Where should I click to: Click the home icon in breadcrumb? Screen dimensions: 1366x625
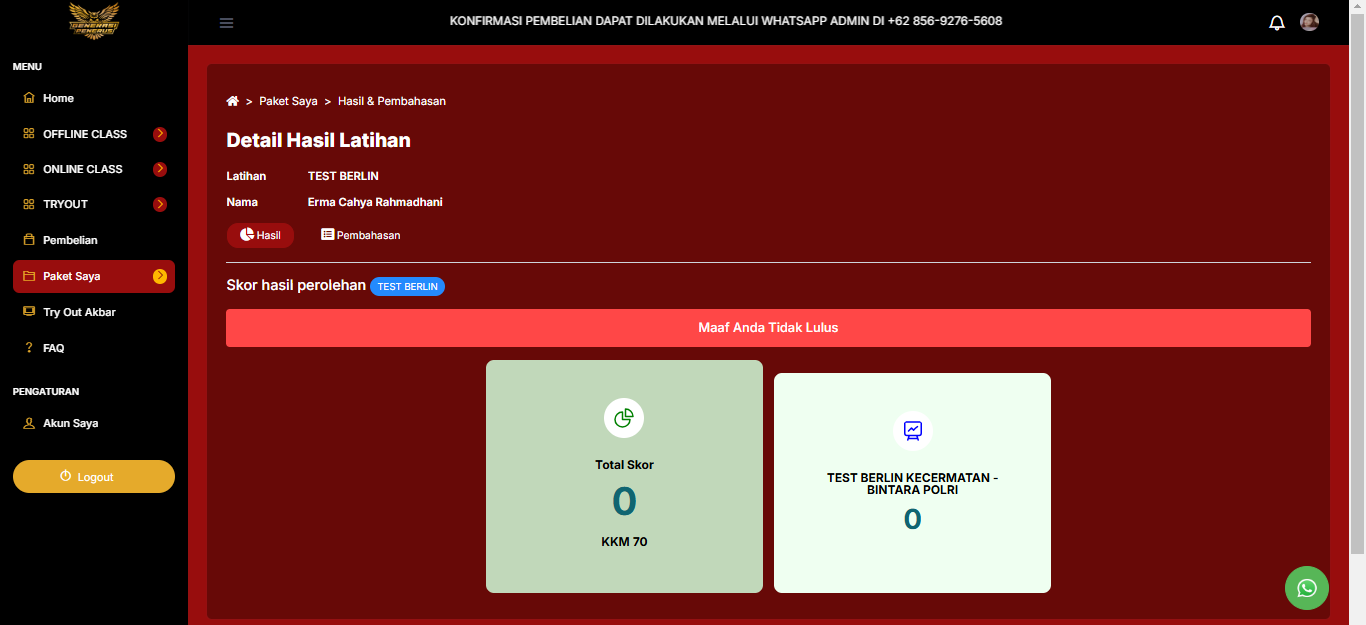[233, 101]
